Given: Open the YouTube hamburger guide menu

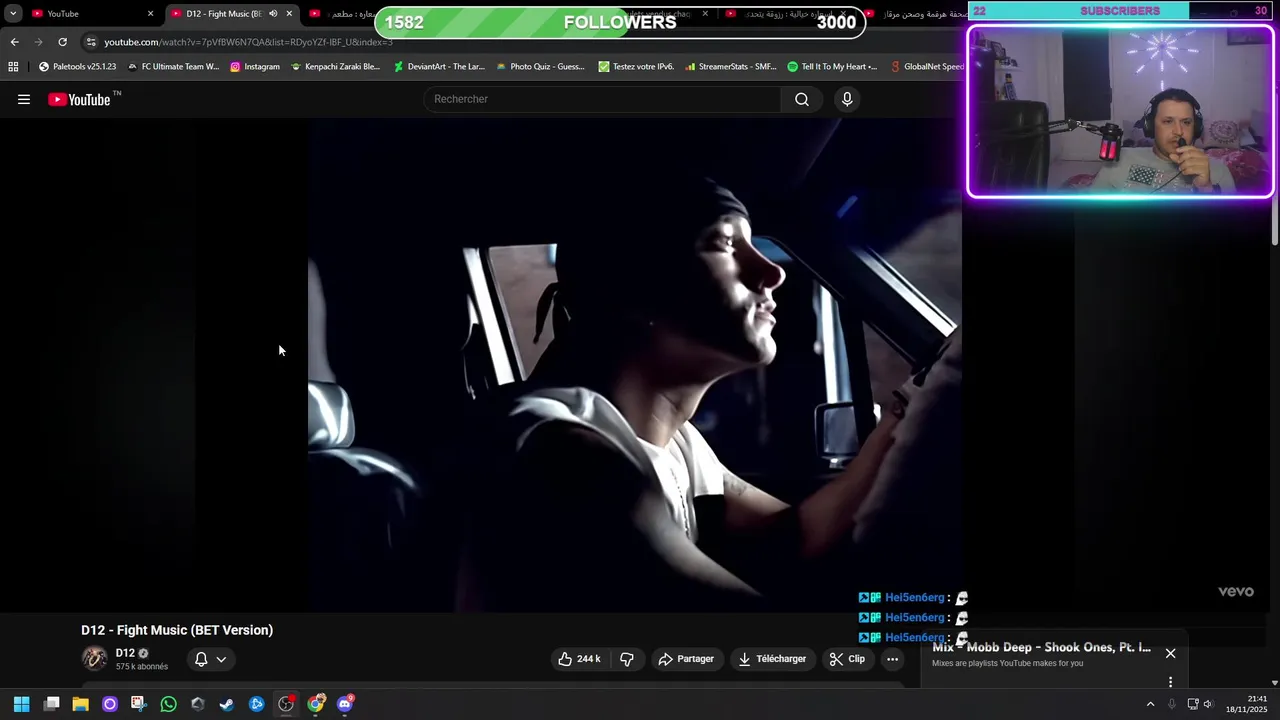Looking at the screenshot, I should point(24,99).
